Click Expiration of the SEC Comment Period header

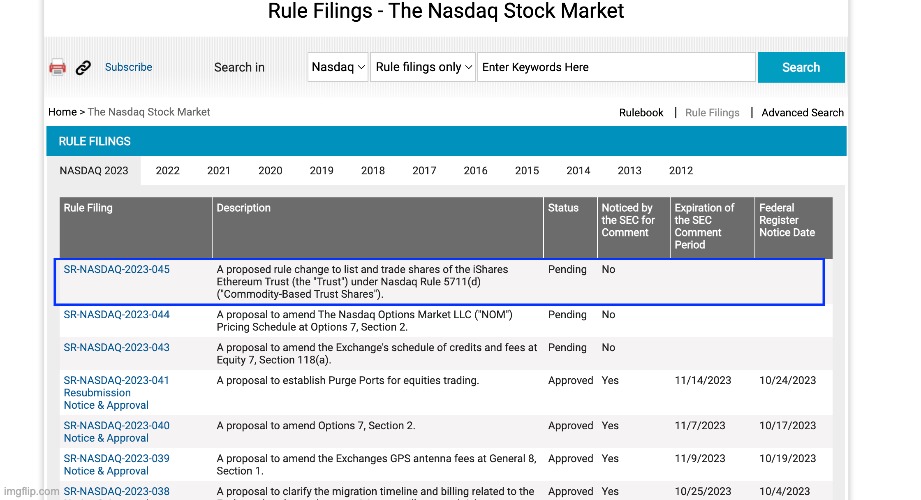click(712, 227)
